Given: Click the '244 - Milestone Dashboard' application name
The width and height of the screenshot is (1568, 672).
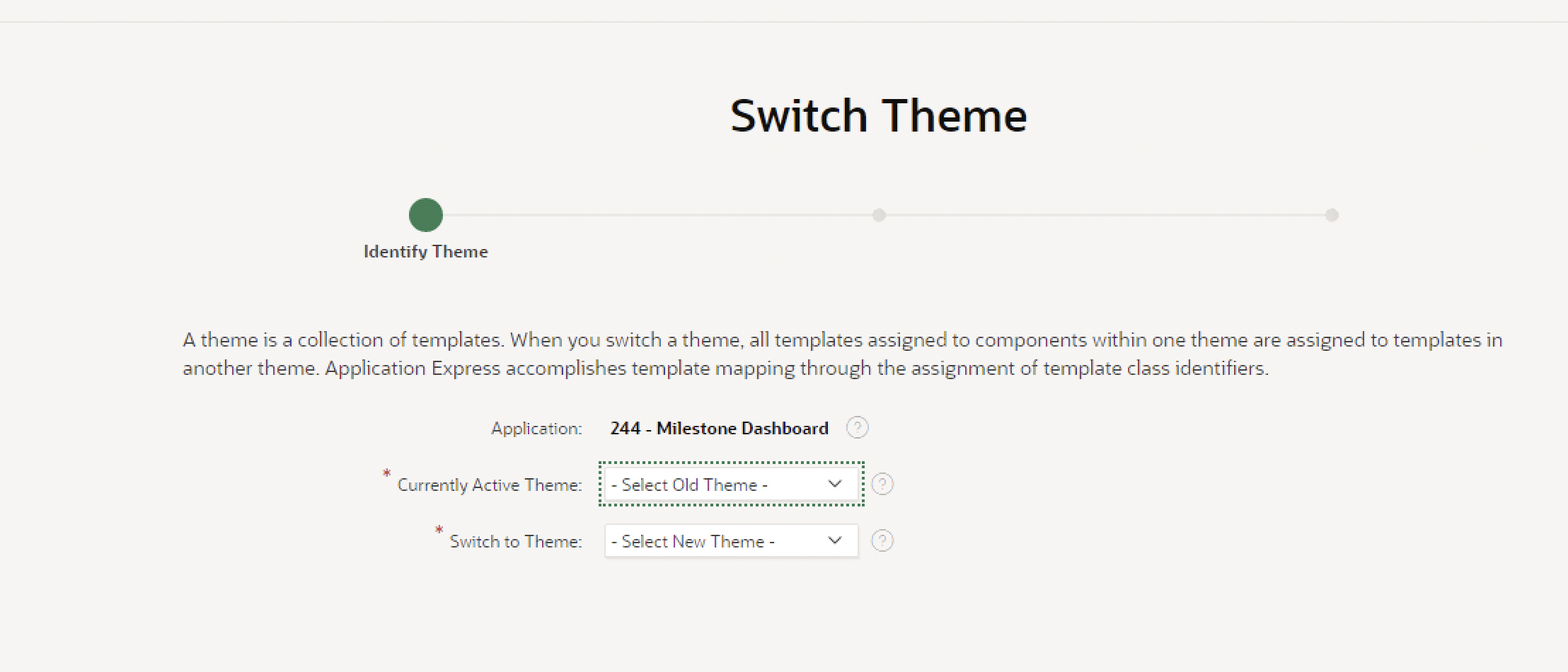Looking at the screenshot, I should tap(720, 427).
